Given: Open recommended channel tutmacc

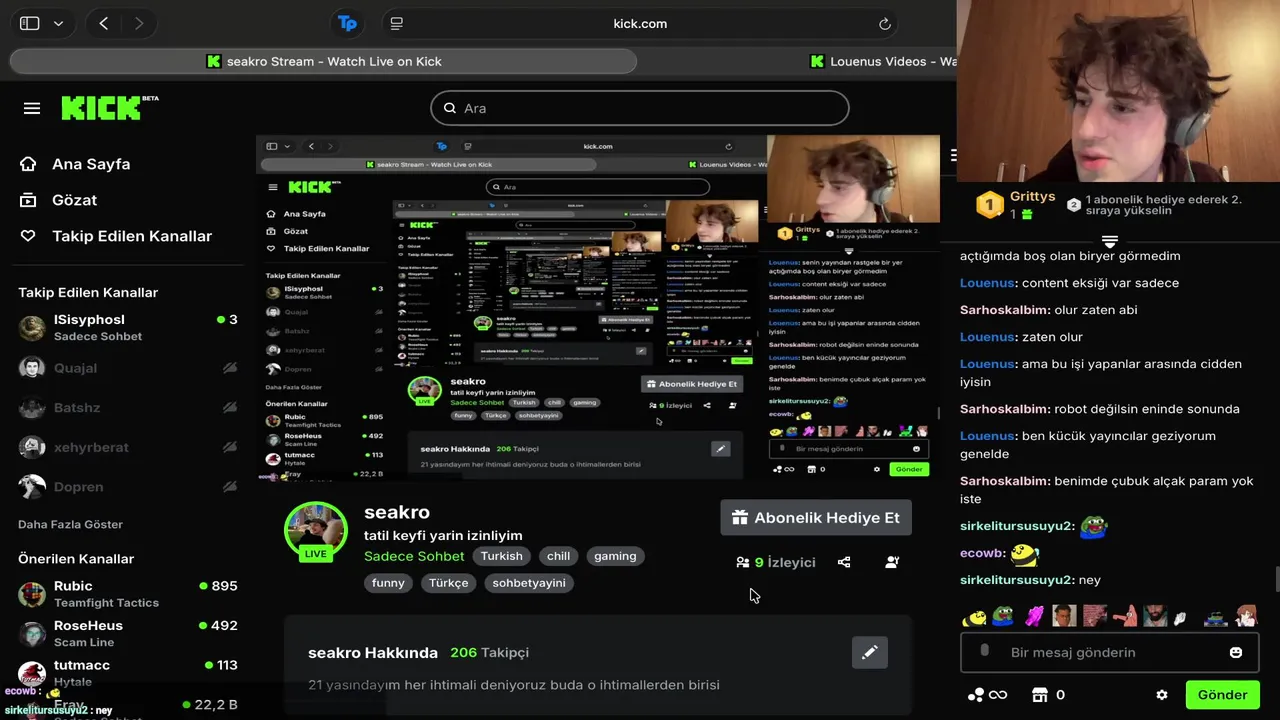Looking at the screenshot, I should click(128, 672).
